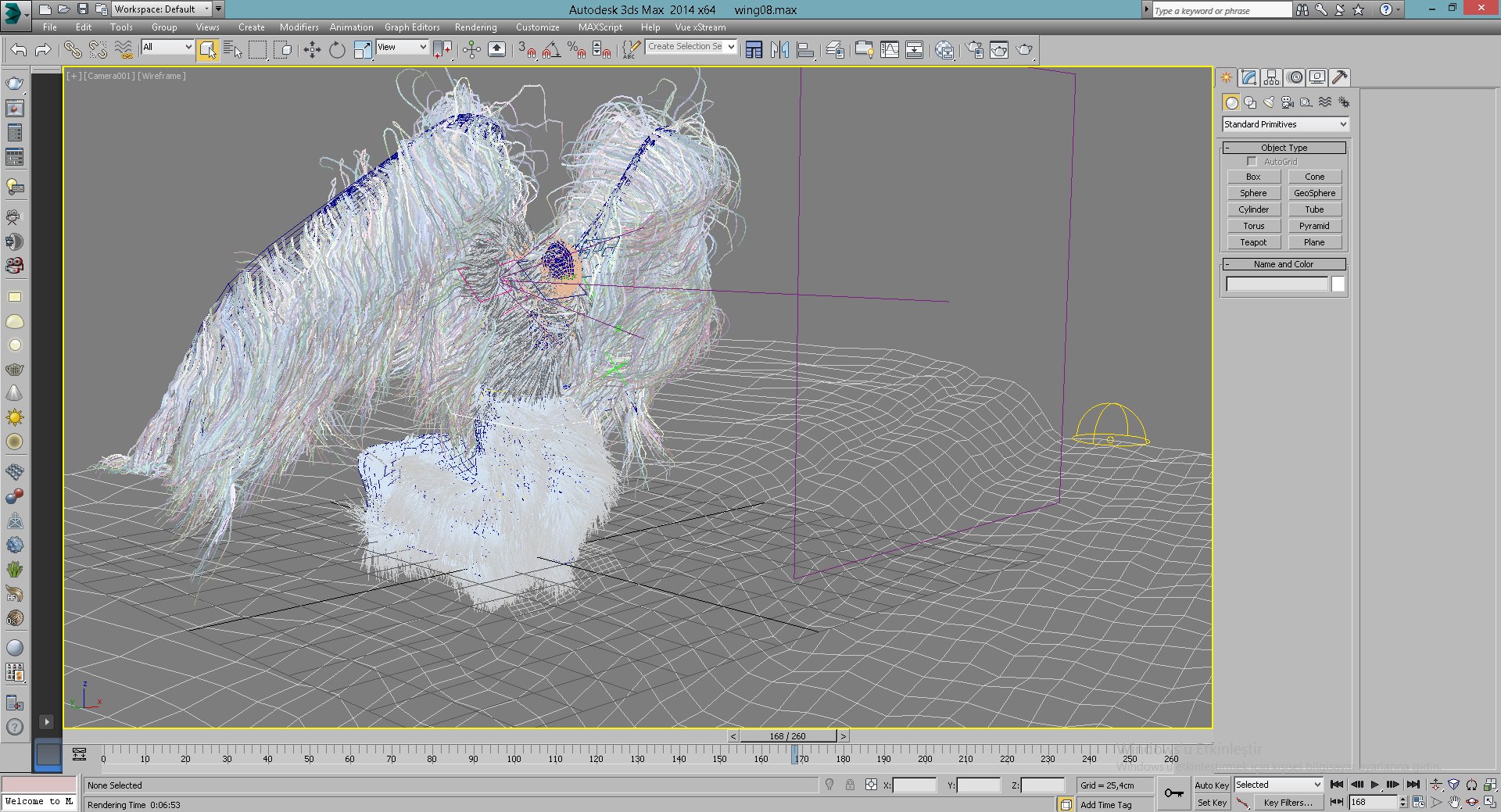Toggle Set Key mode

coord(1211,803)
